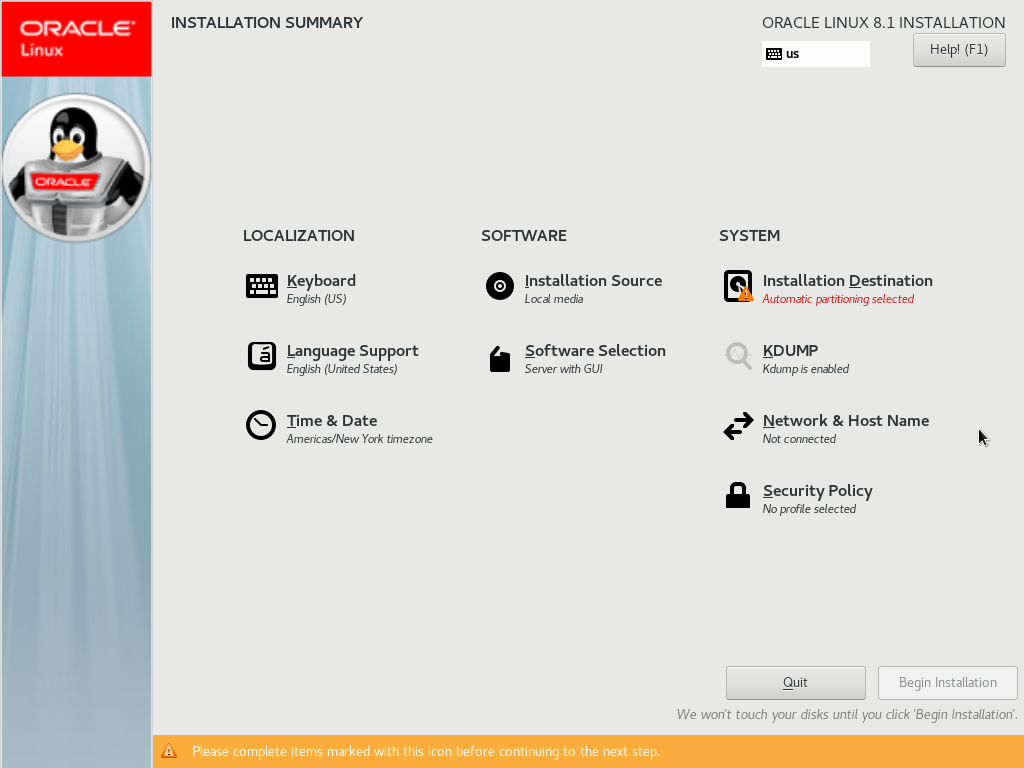Click the 'English (United States)' text
The image size is (1024, 768).
[342, 369]
